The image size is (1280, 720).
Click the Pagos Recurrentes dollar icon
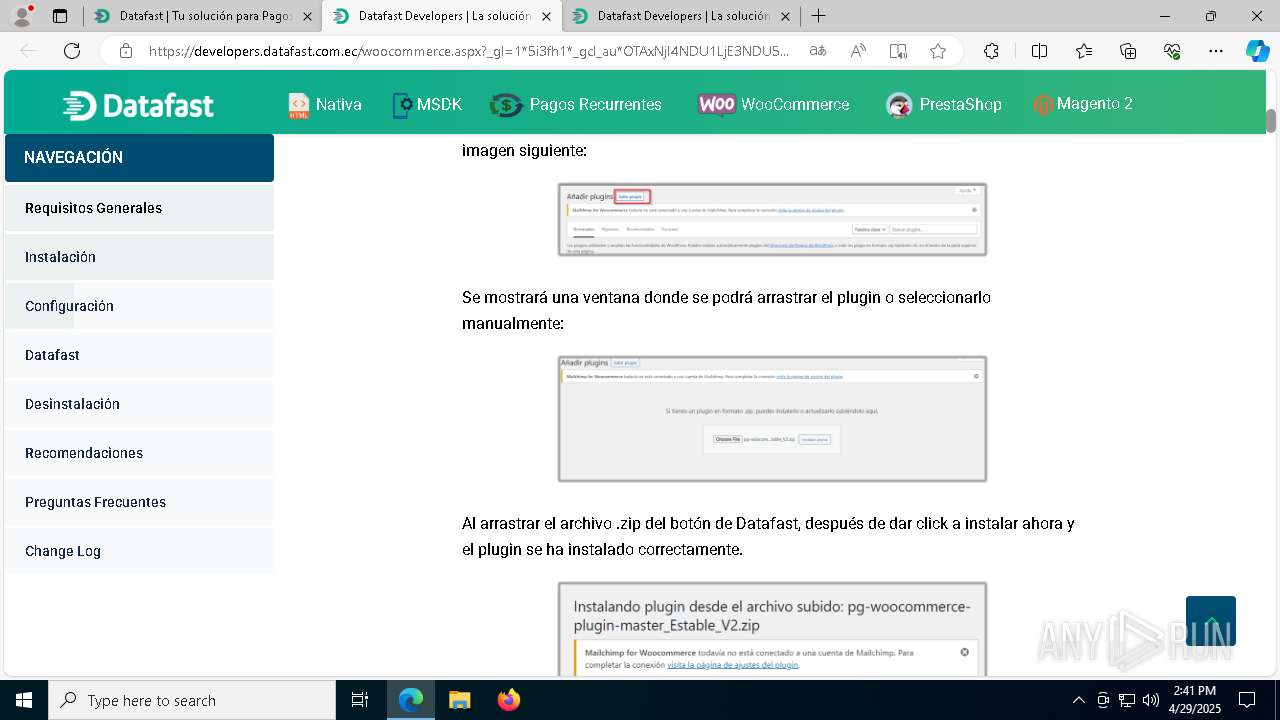click(x=507, y=105)
